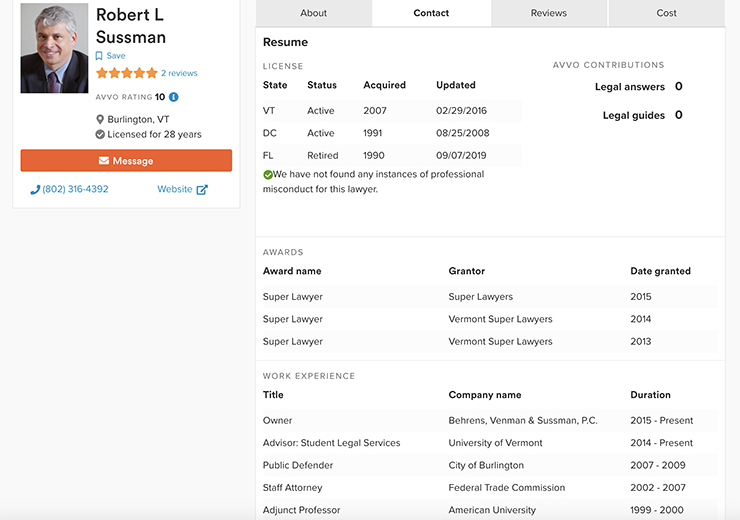The image size is (740, 520).
Task: Click the 08/25/2008 updated date
Action: [x=462, y=133]
